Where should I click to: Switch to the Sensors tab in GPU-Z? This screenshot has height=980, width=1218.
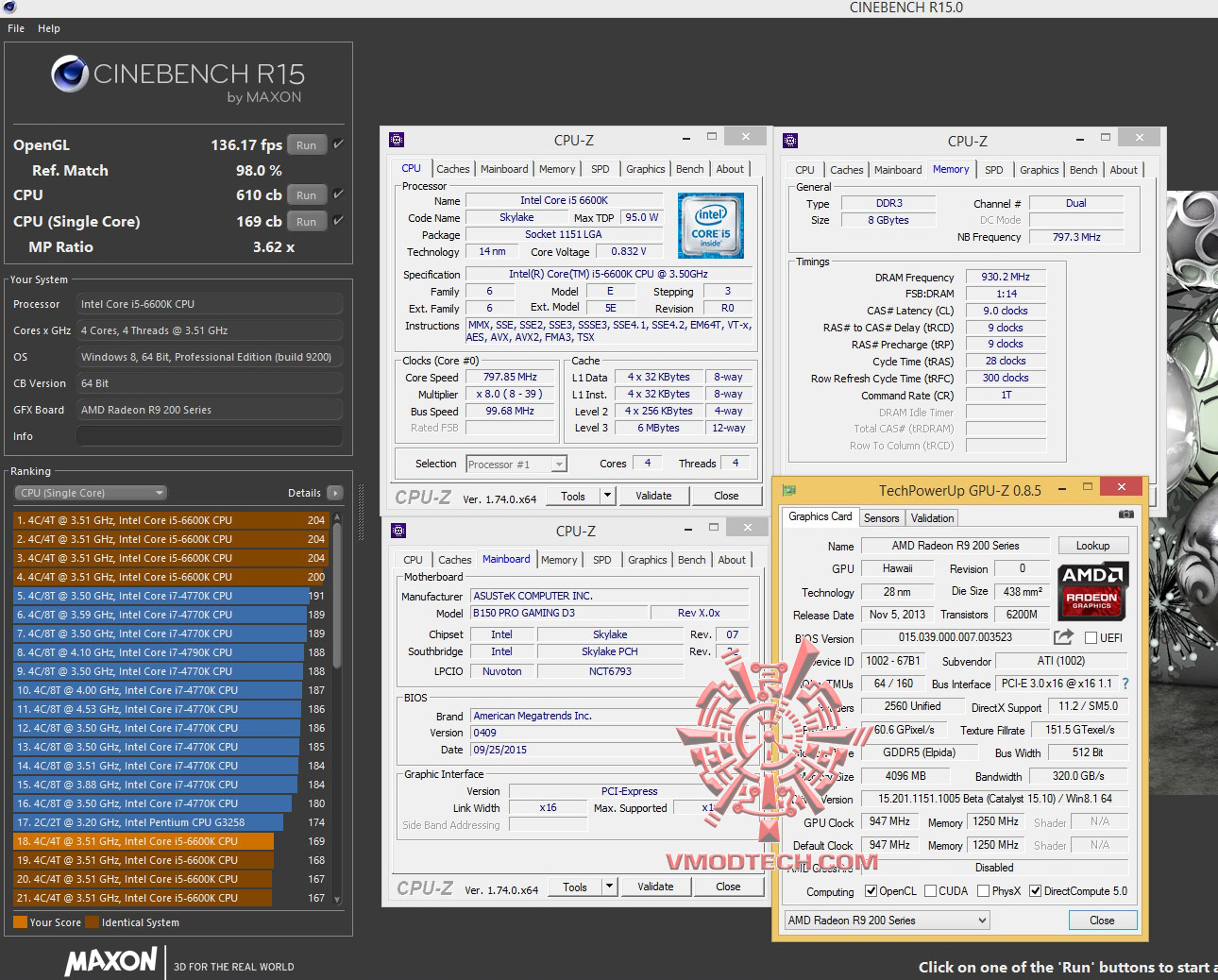click(882, 518)
